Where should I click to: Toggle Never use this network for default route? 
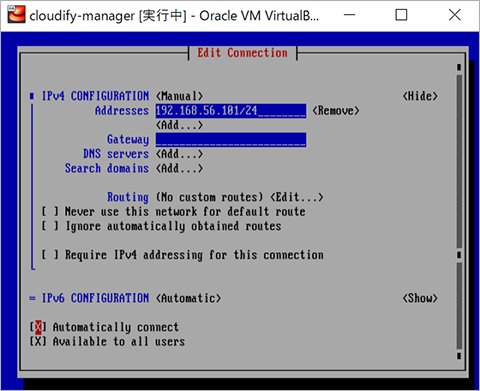coord(50,212)
